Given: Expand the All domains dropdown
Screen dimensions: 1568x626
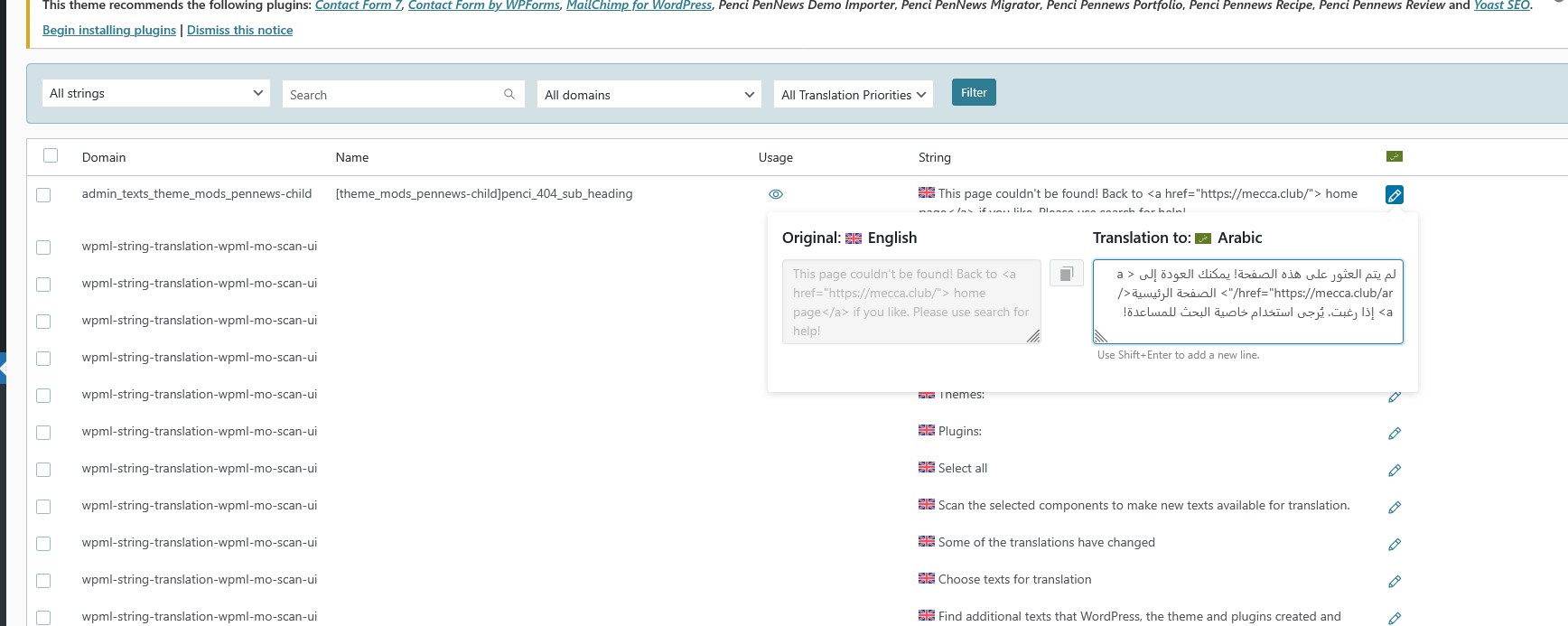Looking at the screenshot, I should pos(649,95).
